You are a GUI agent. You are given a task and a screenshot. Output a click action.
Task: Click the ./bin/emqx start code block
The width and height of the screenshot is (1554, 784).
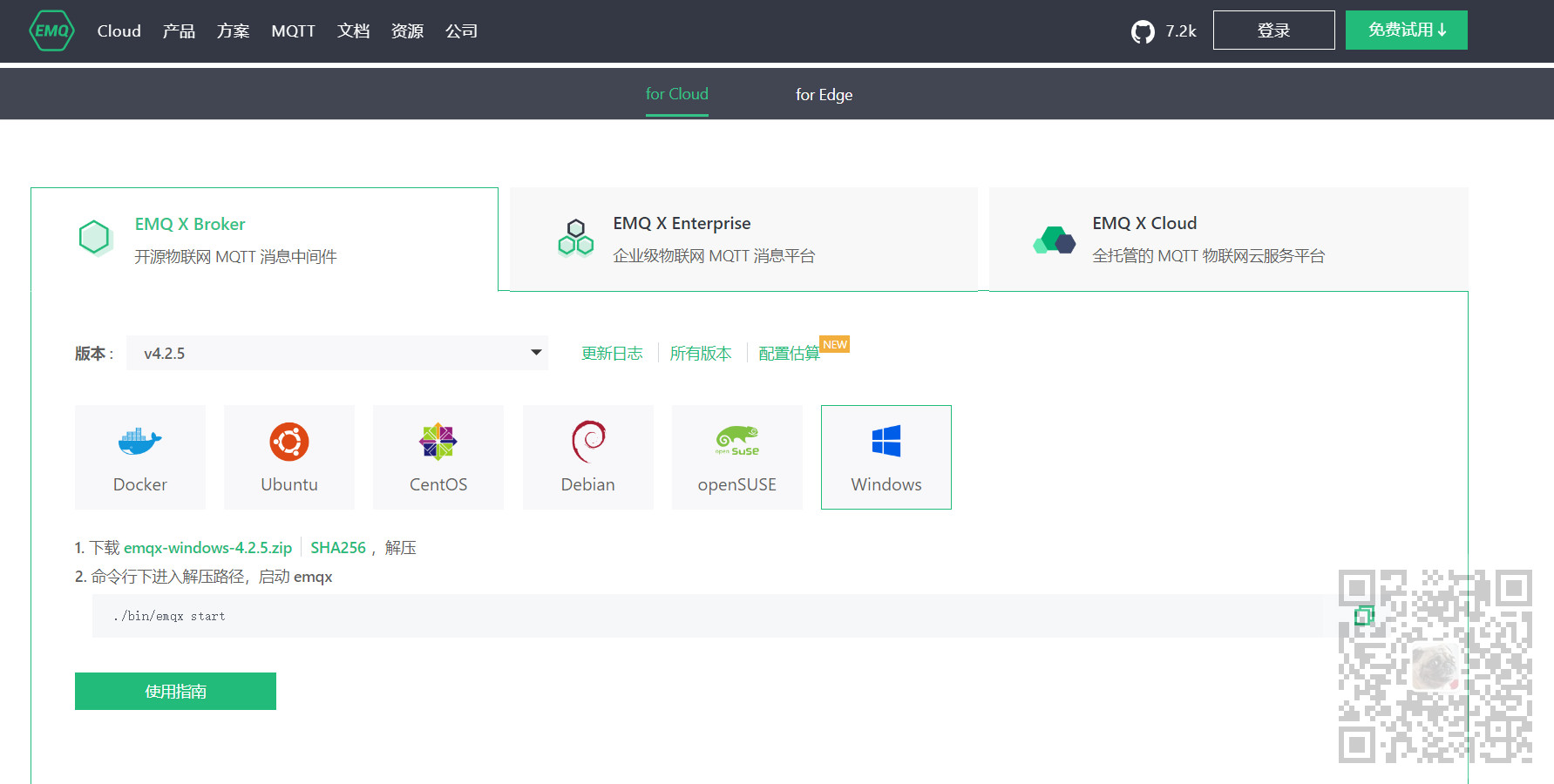tap(707, 616)
